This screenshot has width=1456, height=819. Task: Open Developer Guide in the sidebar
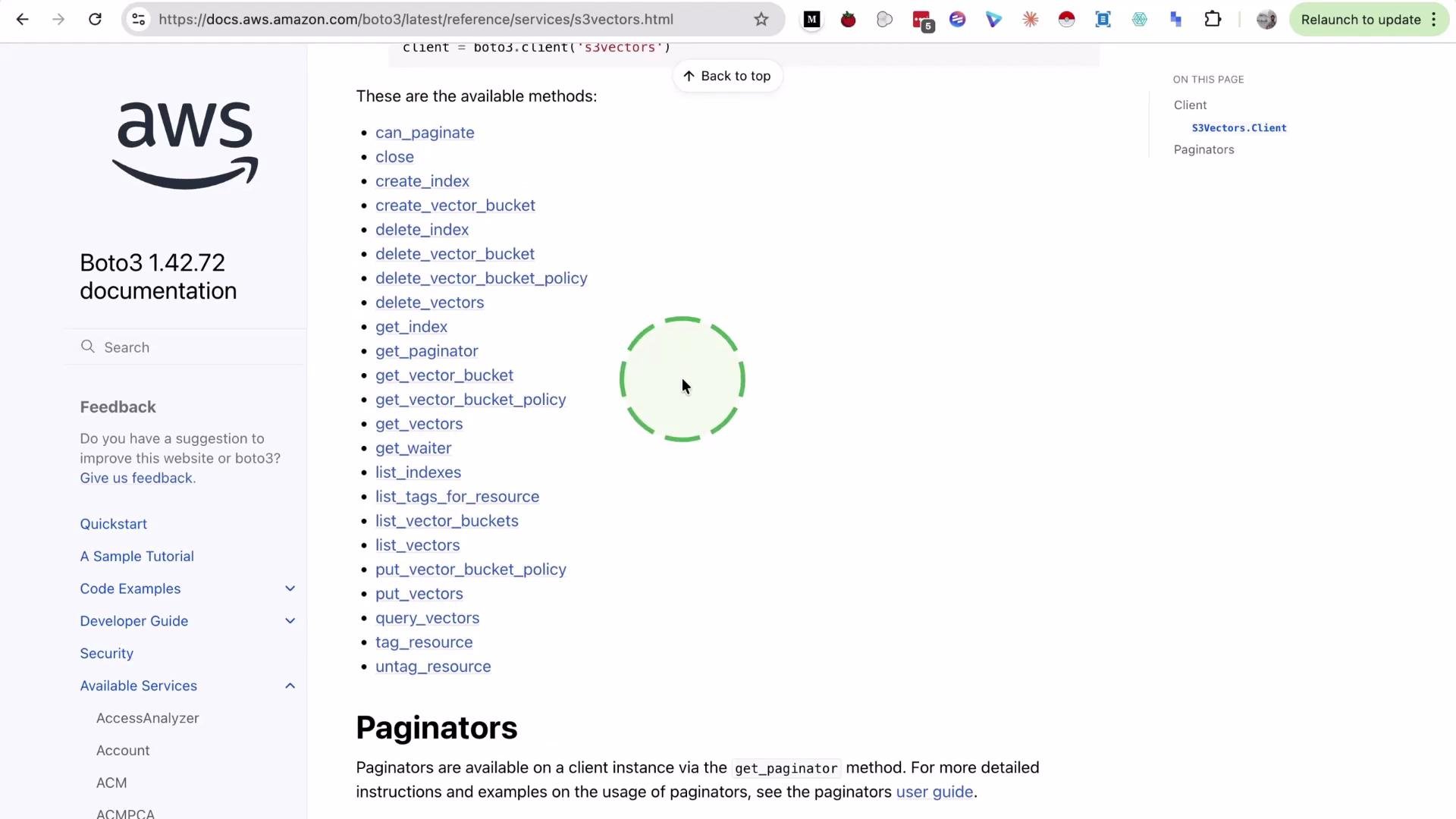pos(134,621)
